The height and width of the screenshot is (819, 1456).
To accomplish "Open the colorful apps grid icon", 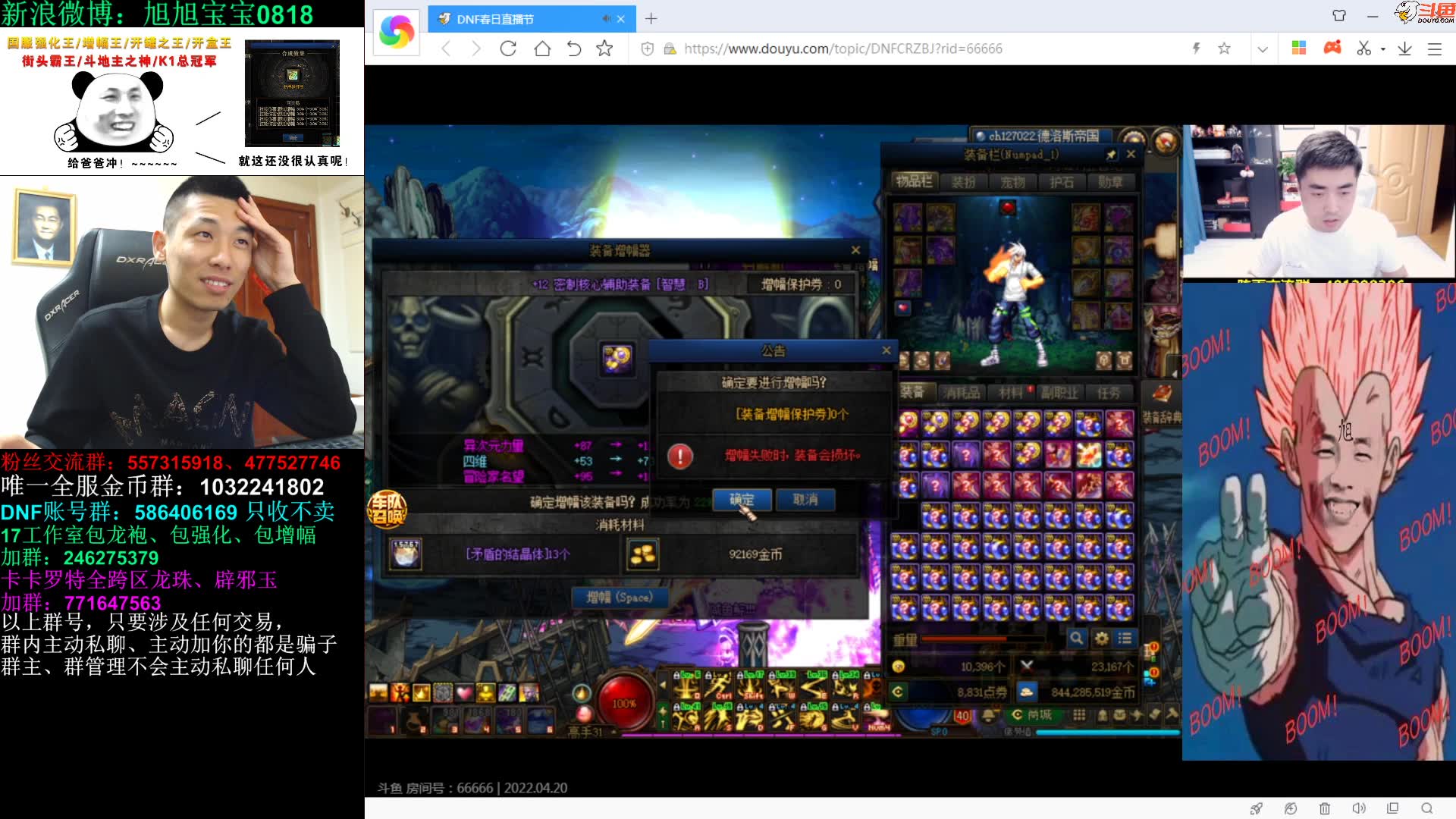I will [1299, 48].
